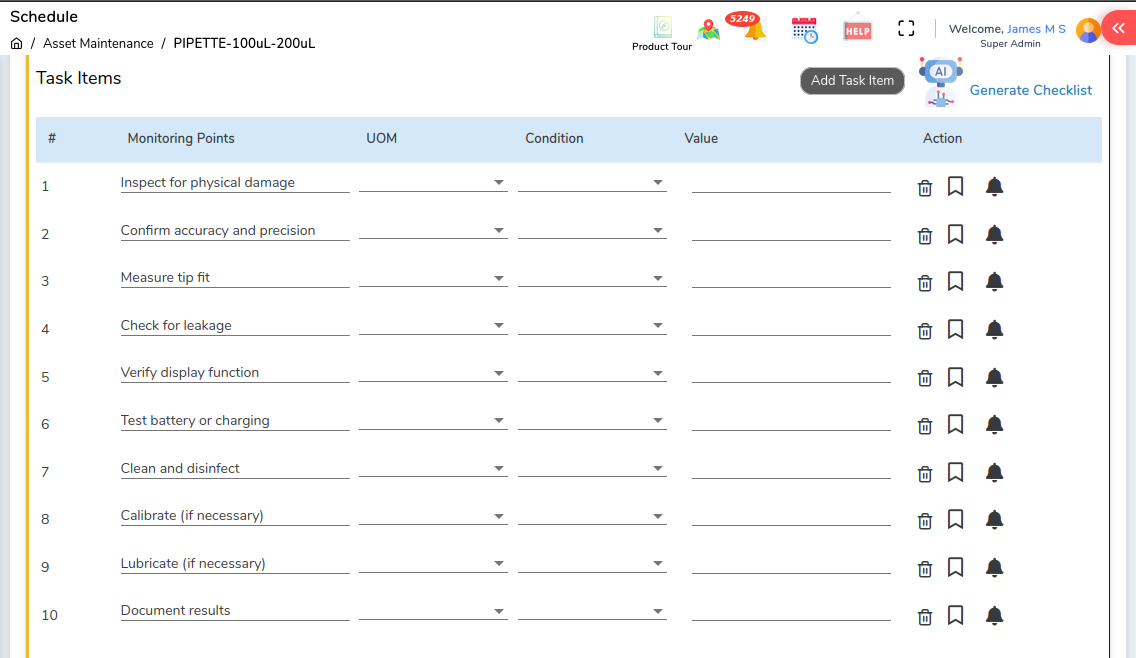Open notifications bell with 5249 badge
Screen dimensions: 1136x658
(754, 30)
